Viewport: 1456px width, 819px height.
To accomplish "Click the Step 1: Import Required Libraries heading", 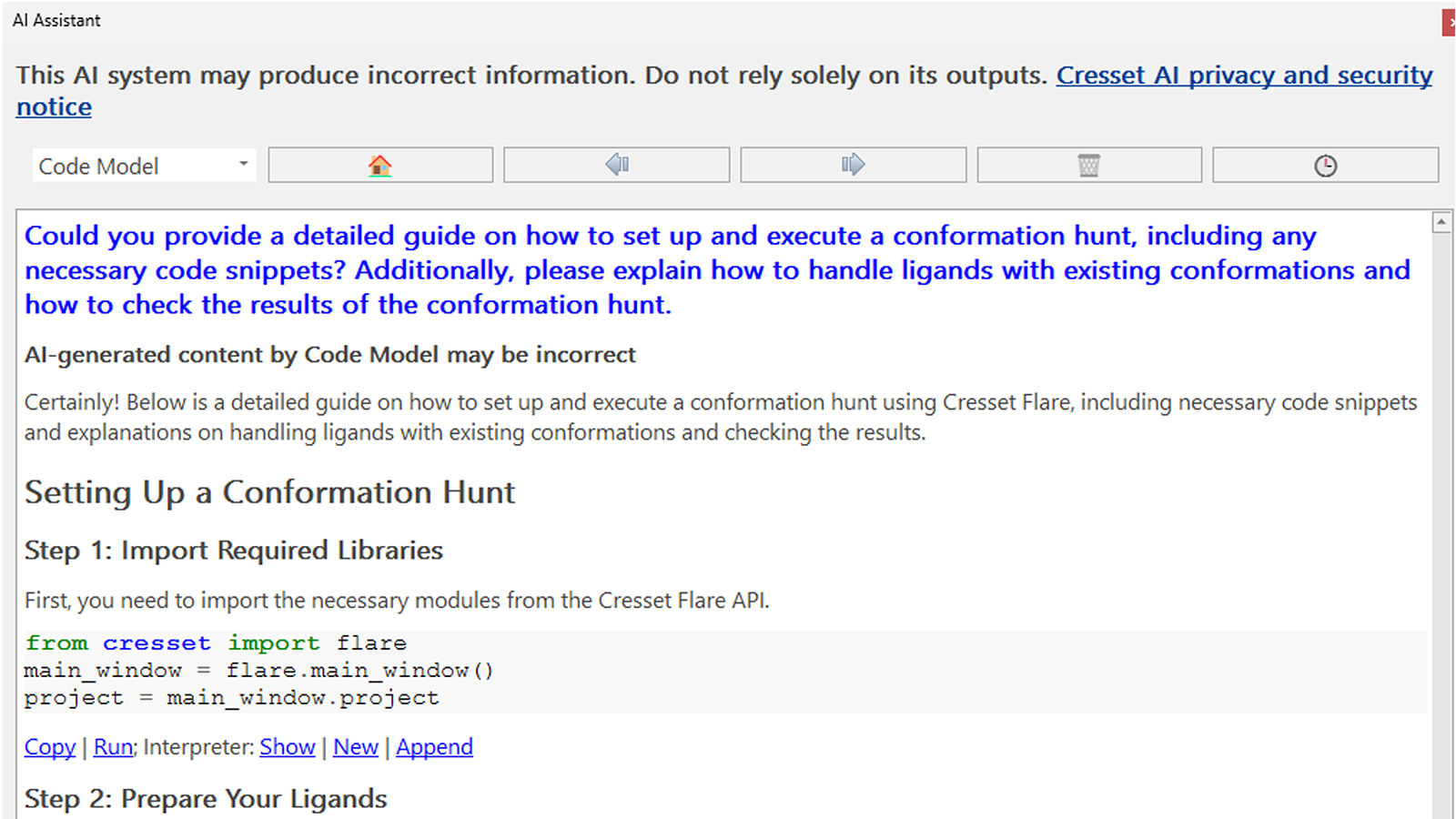I will click(x=234, y=551).
